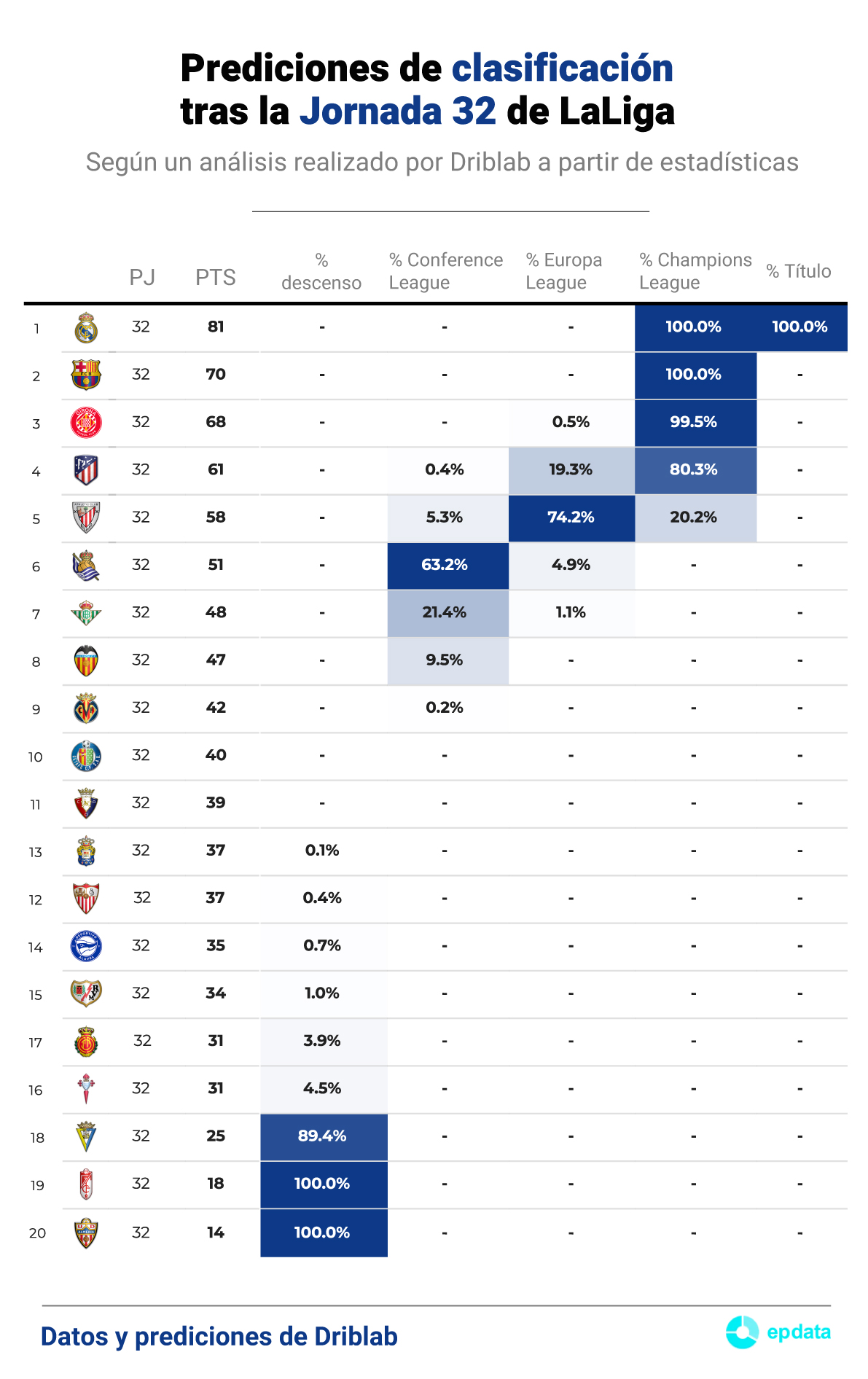Click the '% descenso' column header
Viewport: 868px width, 1379px height.
point(321,271)
